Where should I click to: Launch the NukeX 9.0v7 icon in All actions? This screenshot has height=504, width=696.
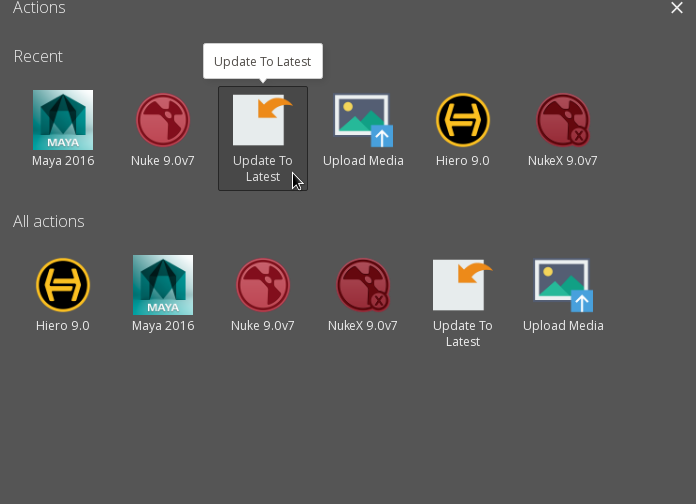pos(363,285)
